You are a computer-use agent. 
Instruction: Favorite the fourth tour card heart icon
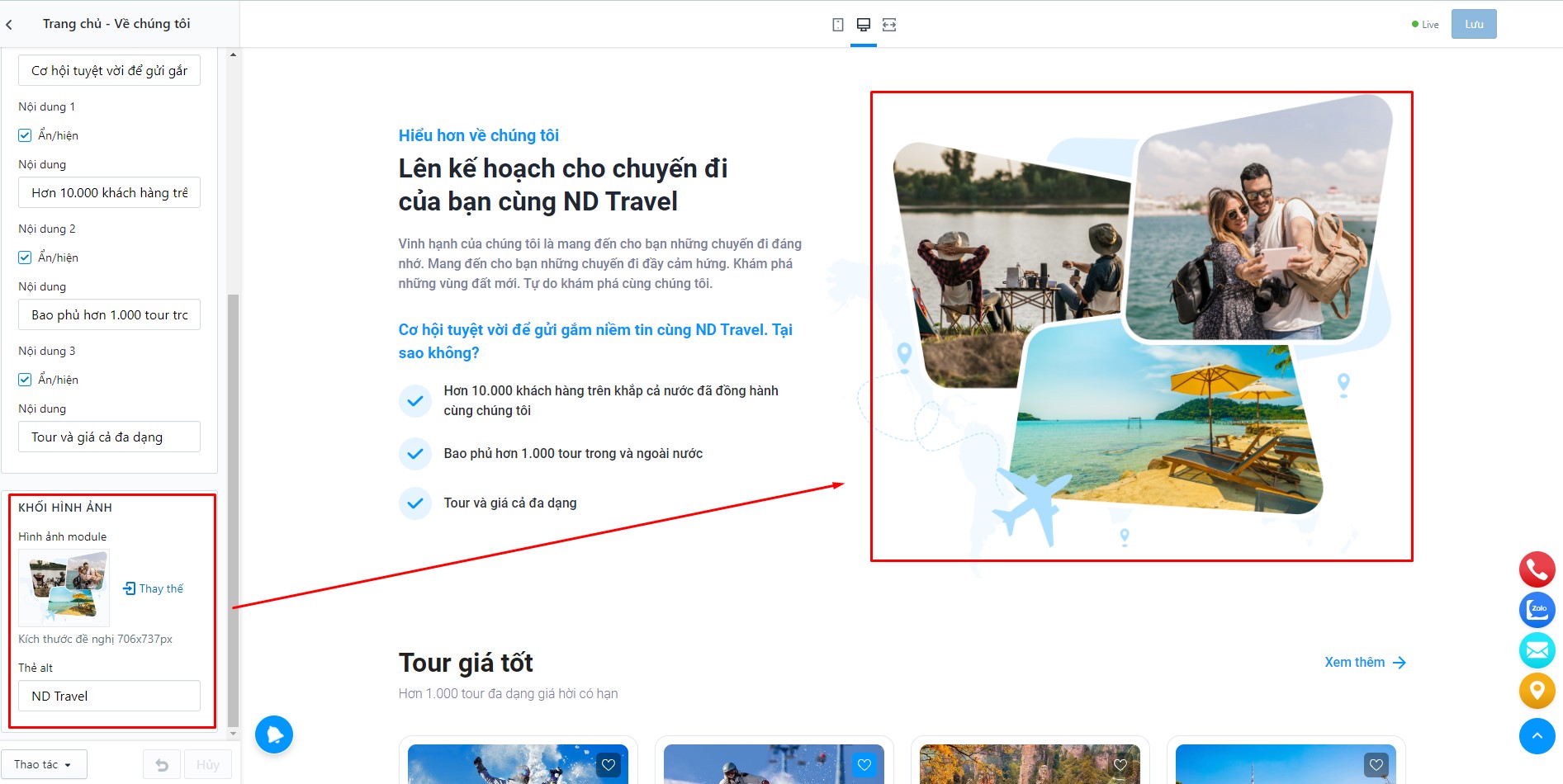pyautogui.click(x=1376, y=765)
